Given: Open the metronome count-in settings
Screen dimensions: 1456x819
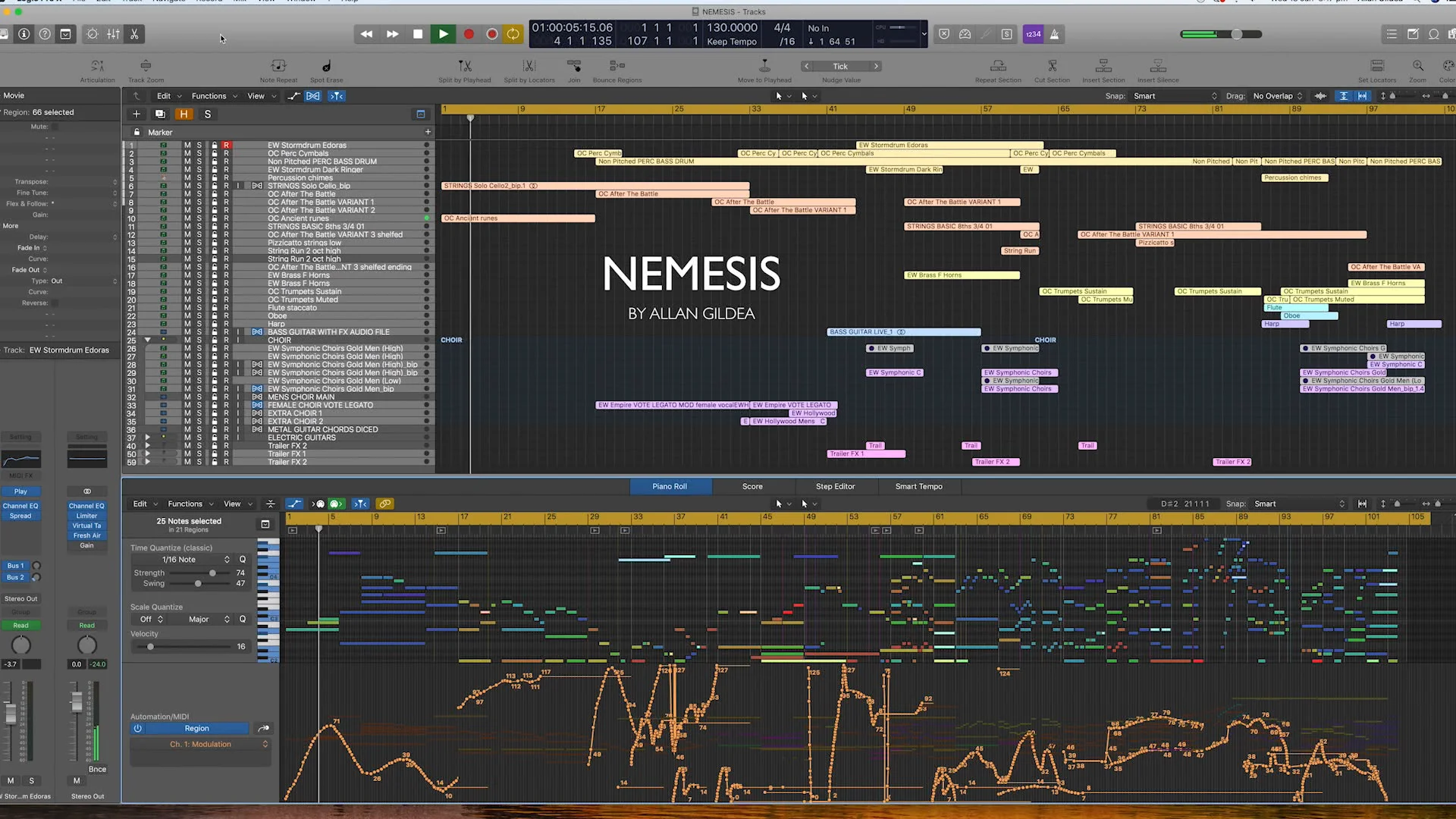Looking at the screenshot, I should point(1033,34).
